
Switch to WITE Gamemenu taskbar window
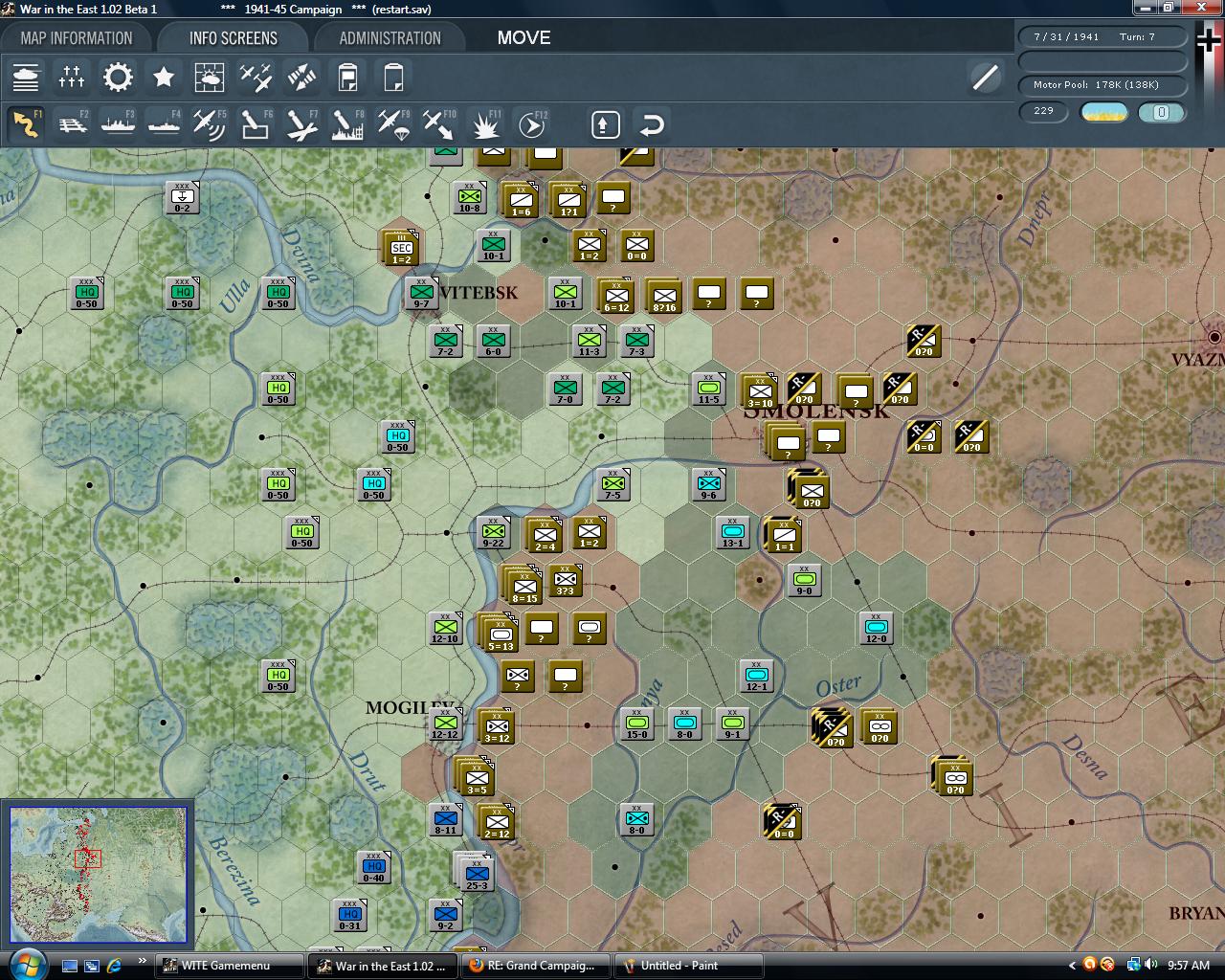pyautogui.click(x=230, y=966)
